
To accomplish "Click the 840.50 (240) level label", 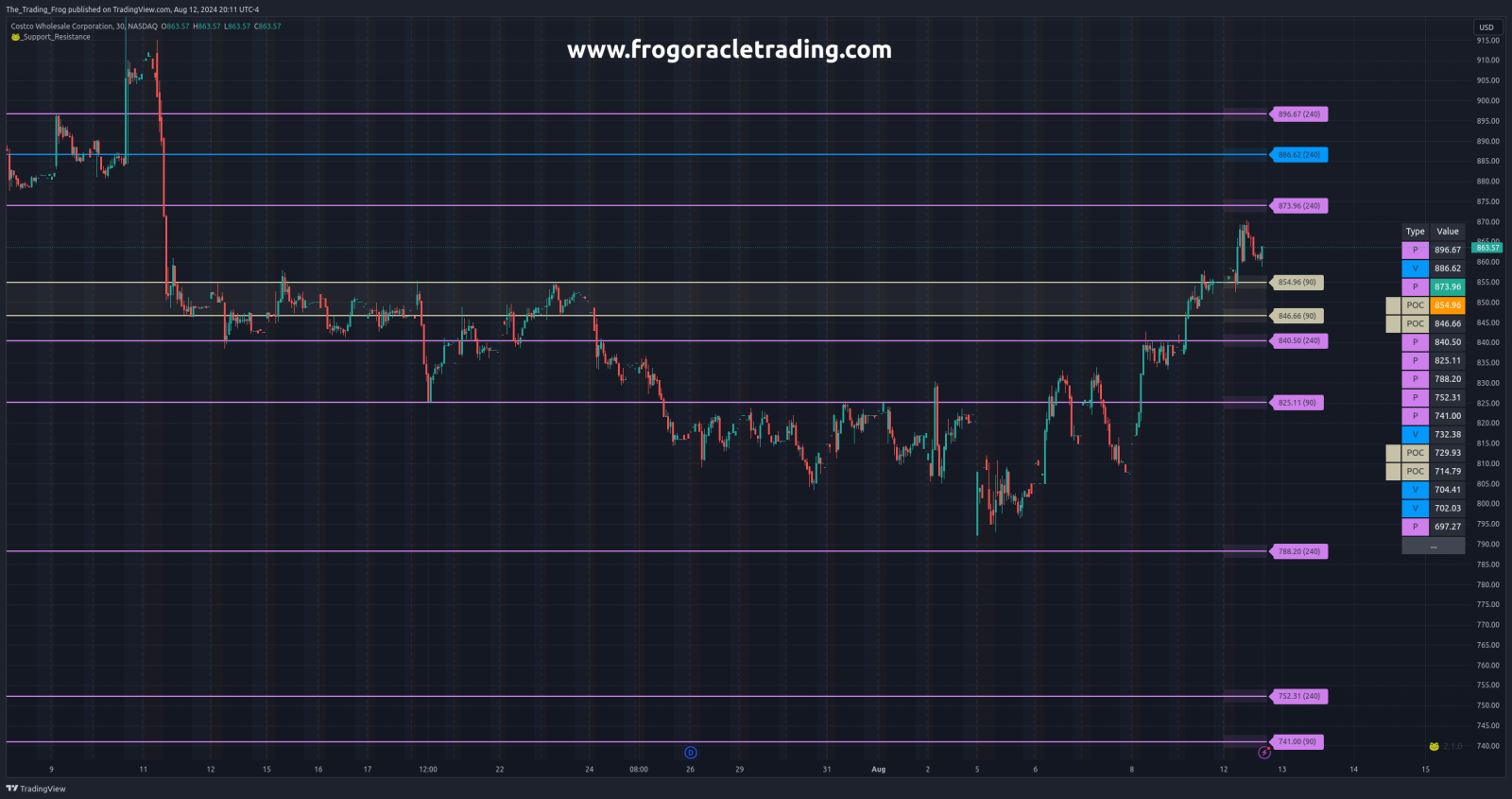I will click(1299, 341).
